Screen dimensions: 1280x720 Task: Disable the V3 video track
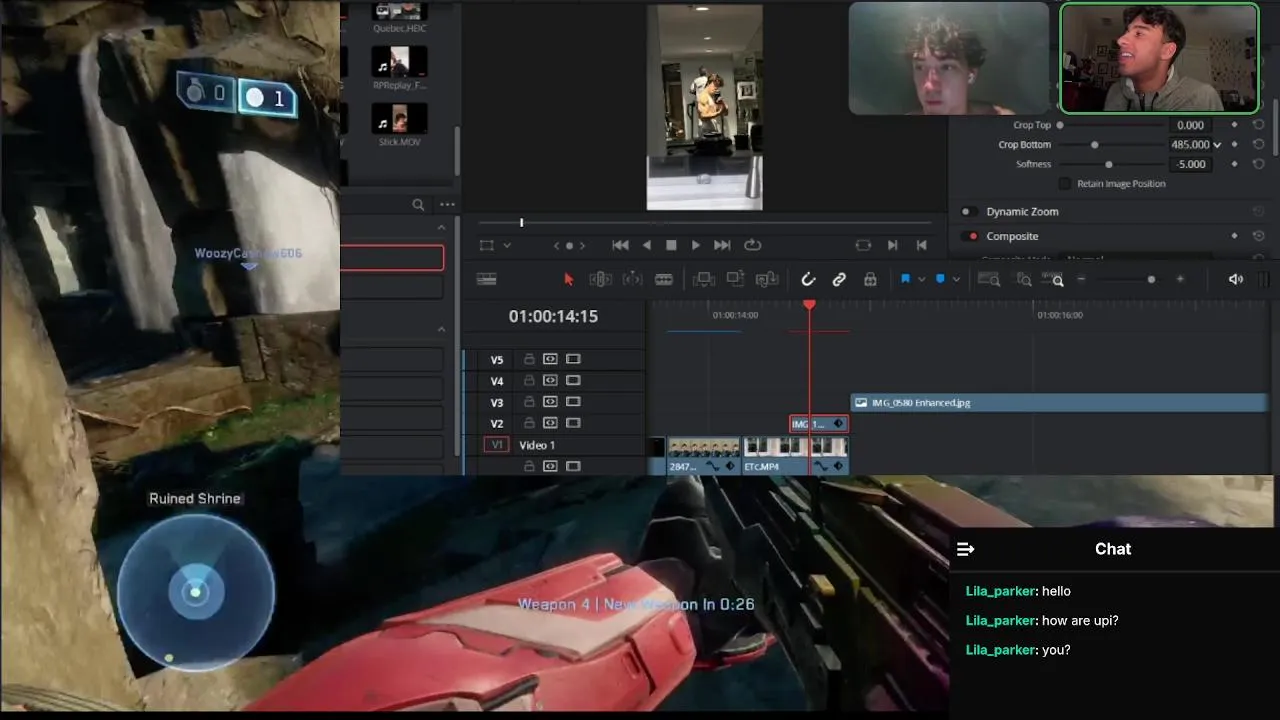[x=573, y=402]
